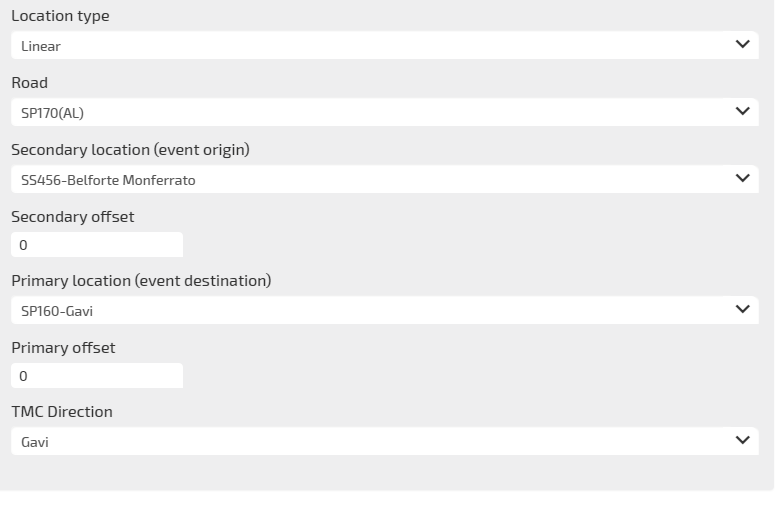782x513 pixels.
Task: Click the chevron arrow on Location type dropdown
Action: tap(742, 45)
